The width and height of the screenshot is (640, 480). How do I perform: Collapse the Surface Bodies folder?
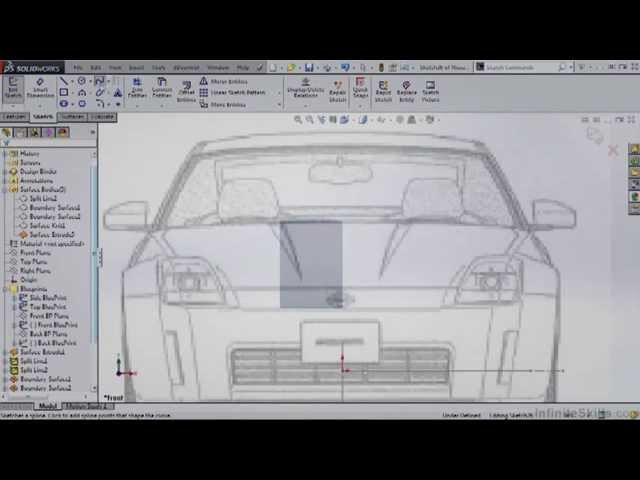click(5, 190)
